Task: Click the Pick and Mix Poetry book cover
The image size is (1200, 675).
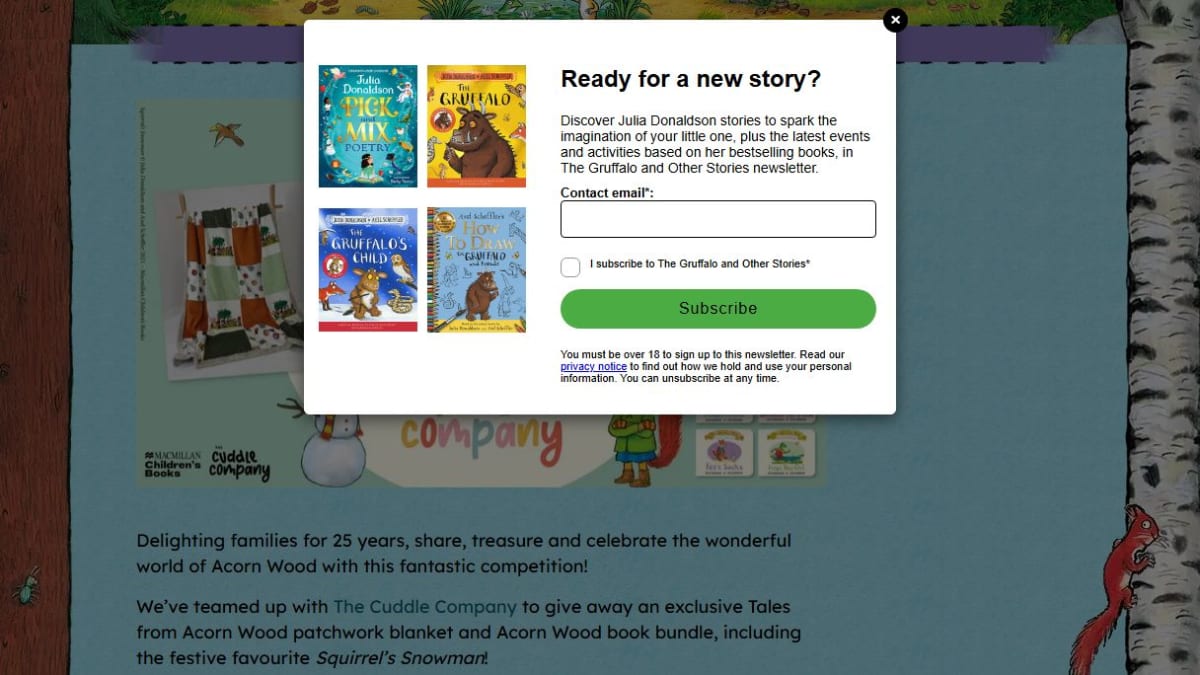Action: [368, 126]
